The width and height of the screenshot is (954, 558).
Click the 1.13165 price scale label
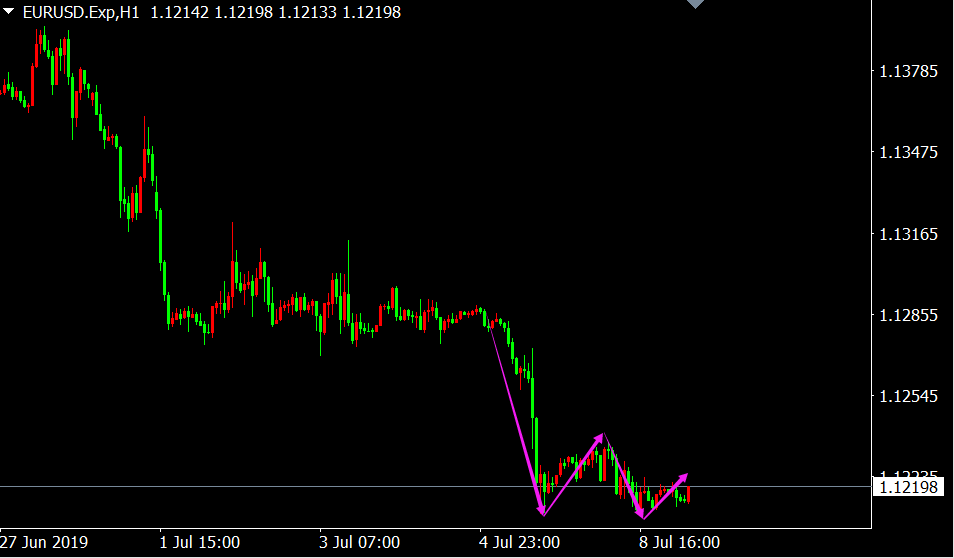pos(908,235)
